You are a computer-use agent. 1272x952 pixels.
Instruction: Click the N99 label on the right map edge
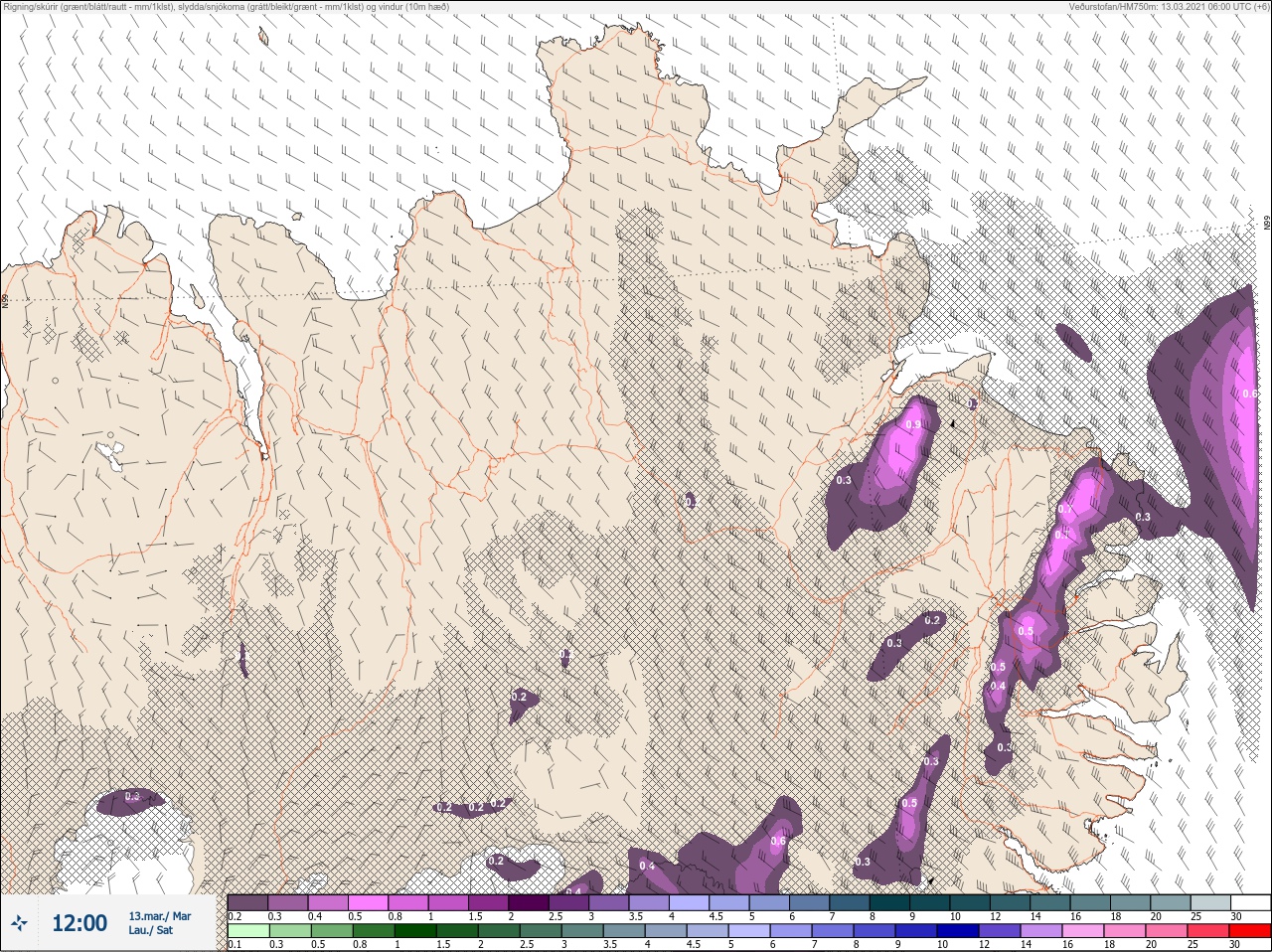1267,224
